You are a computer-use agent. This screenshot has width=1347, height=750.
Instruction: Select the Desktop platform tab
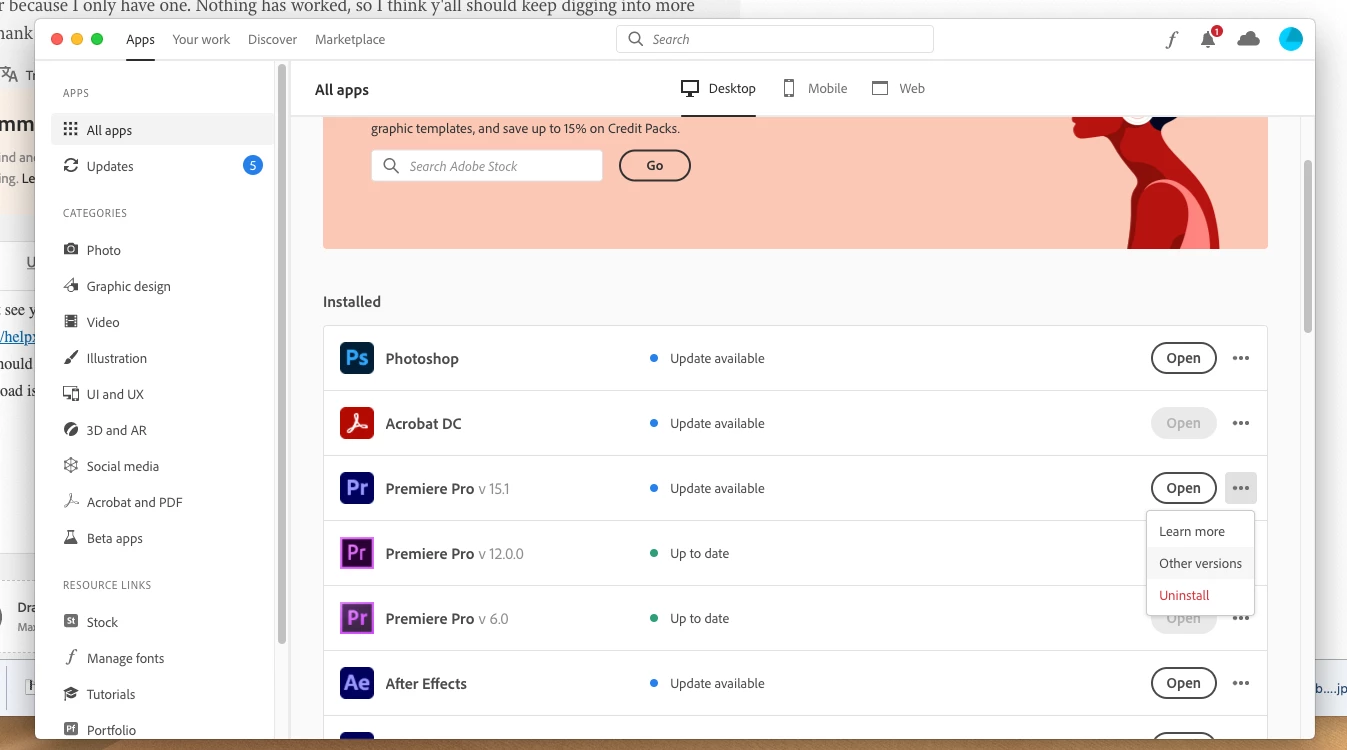718,88
